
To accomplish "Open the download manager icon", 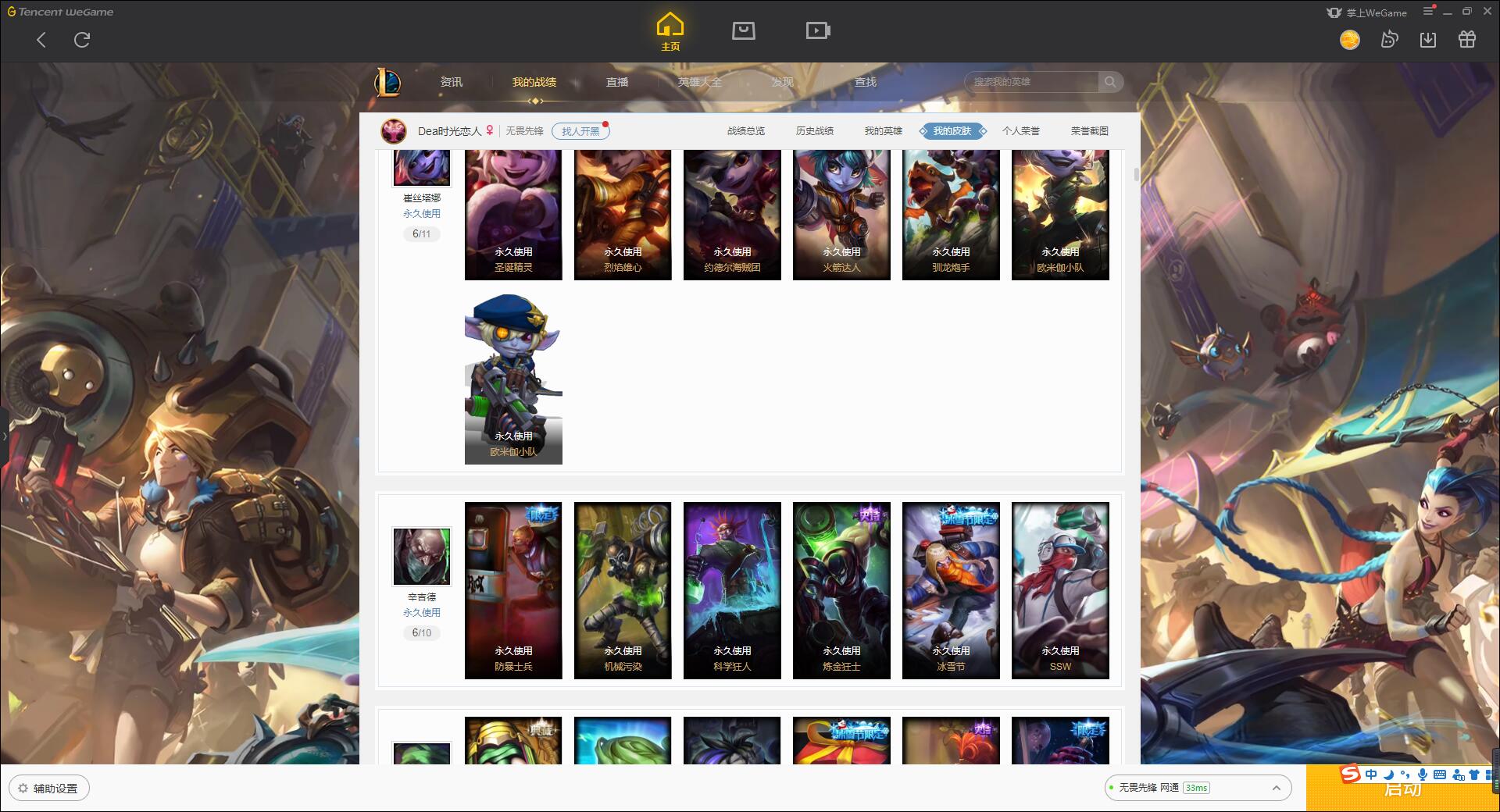I will click(x=1428, y=40).
